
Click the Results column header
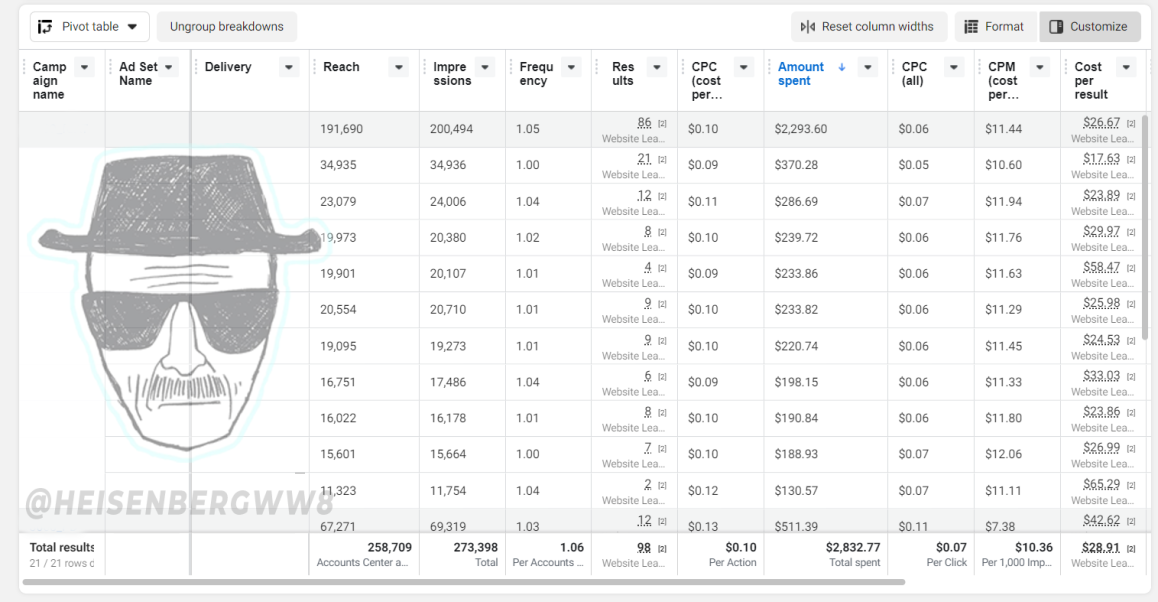[623, 74]
